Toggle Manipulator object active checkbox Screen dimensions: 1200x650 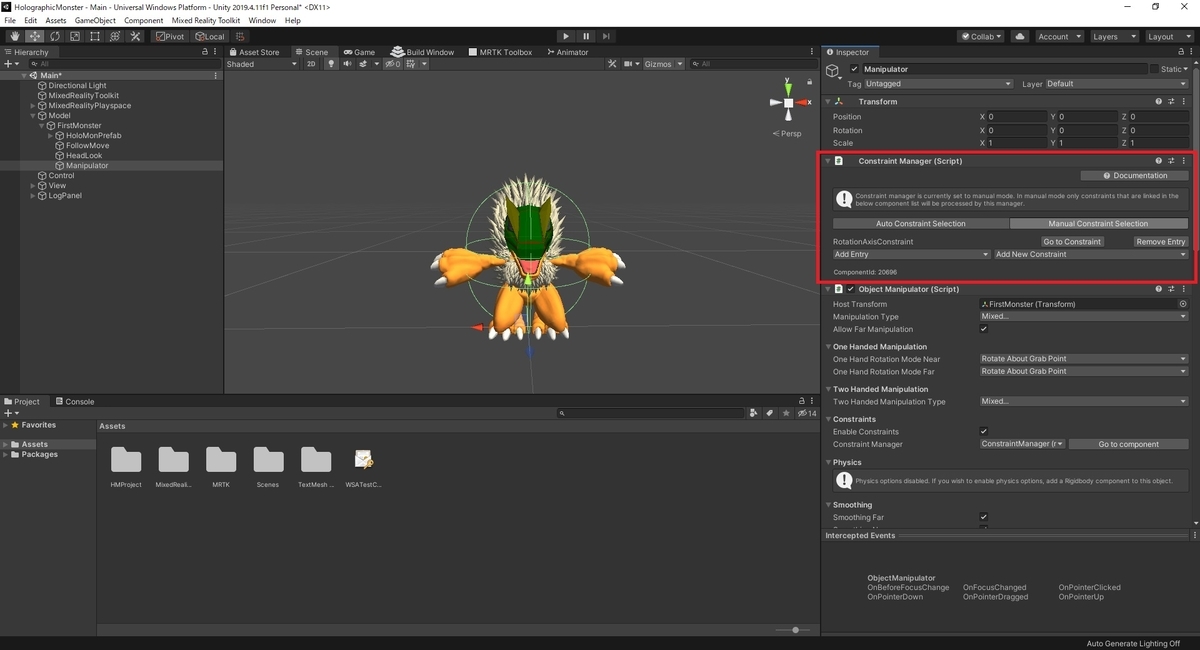[854, 69]
